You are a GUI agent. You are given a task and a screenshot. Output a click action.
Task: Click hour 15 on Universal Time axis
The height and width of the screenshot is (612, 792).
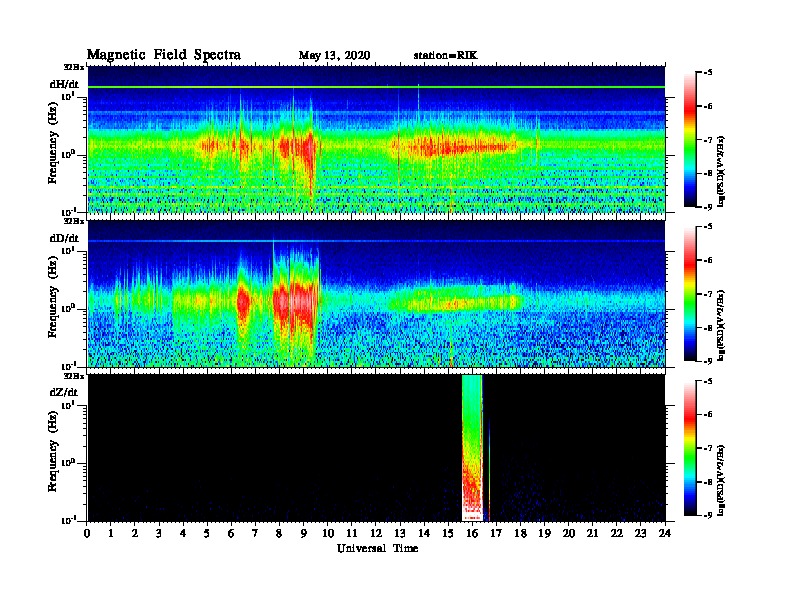coord(448,533)
